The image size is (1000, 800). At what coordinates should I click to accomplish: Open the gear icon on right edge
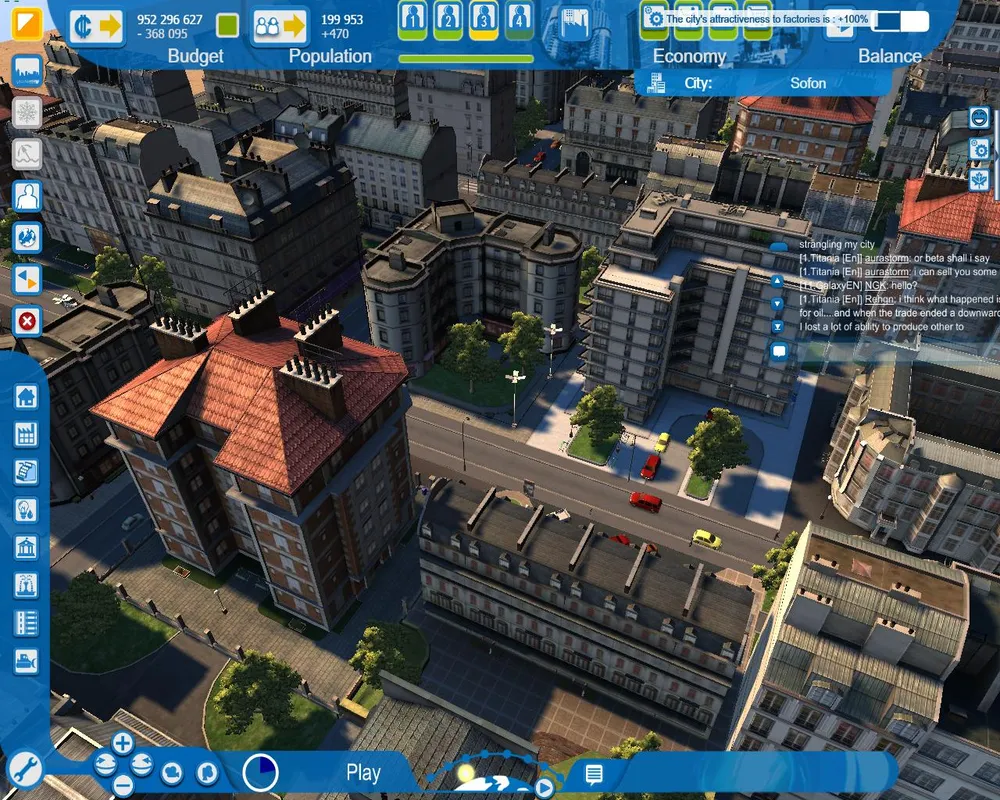980,149
